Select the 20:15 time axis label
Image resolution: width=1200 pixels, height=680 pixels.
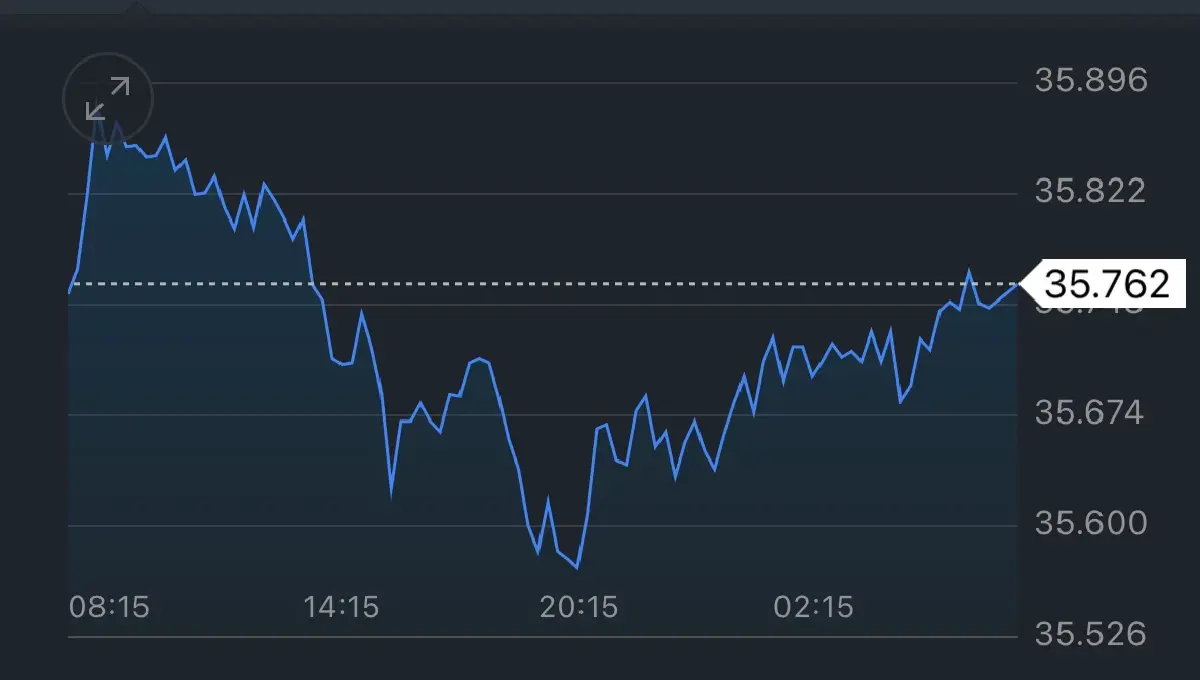(x=578, y=606)
